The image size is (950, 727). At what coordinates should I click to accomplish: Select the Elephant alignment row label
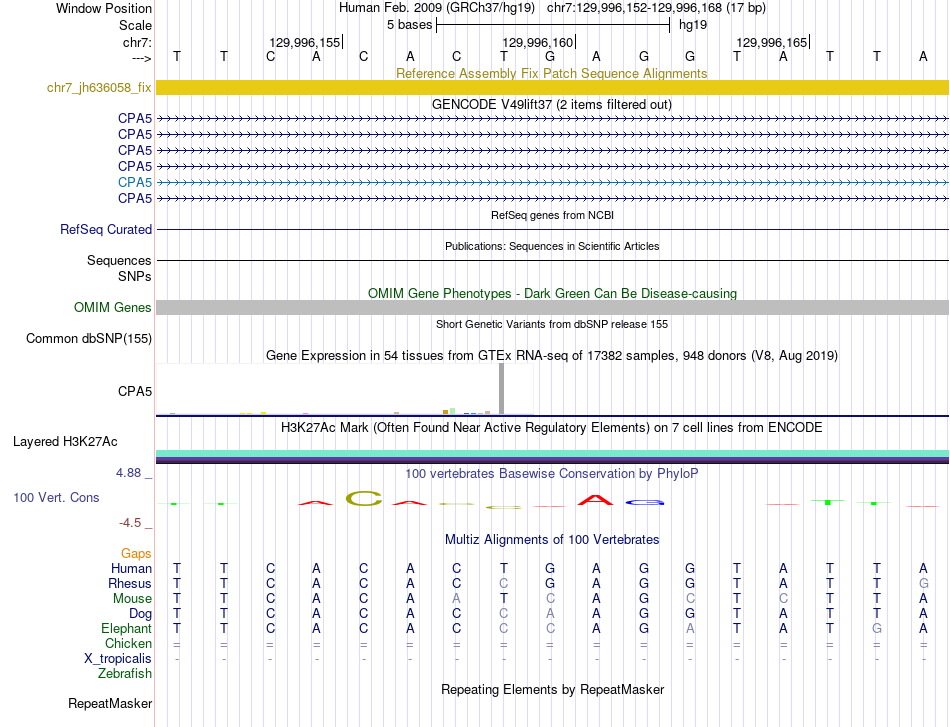coord(126,629)
